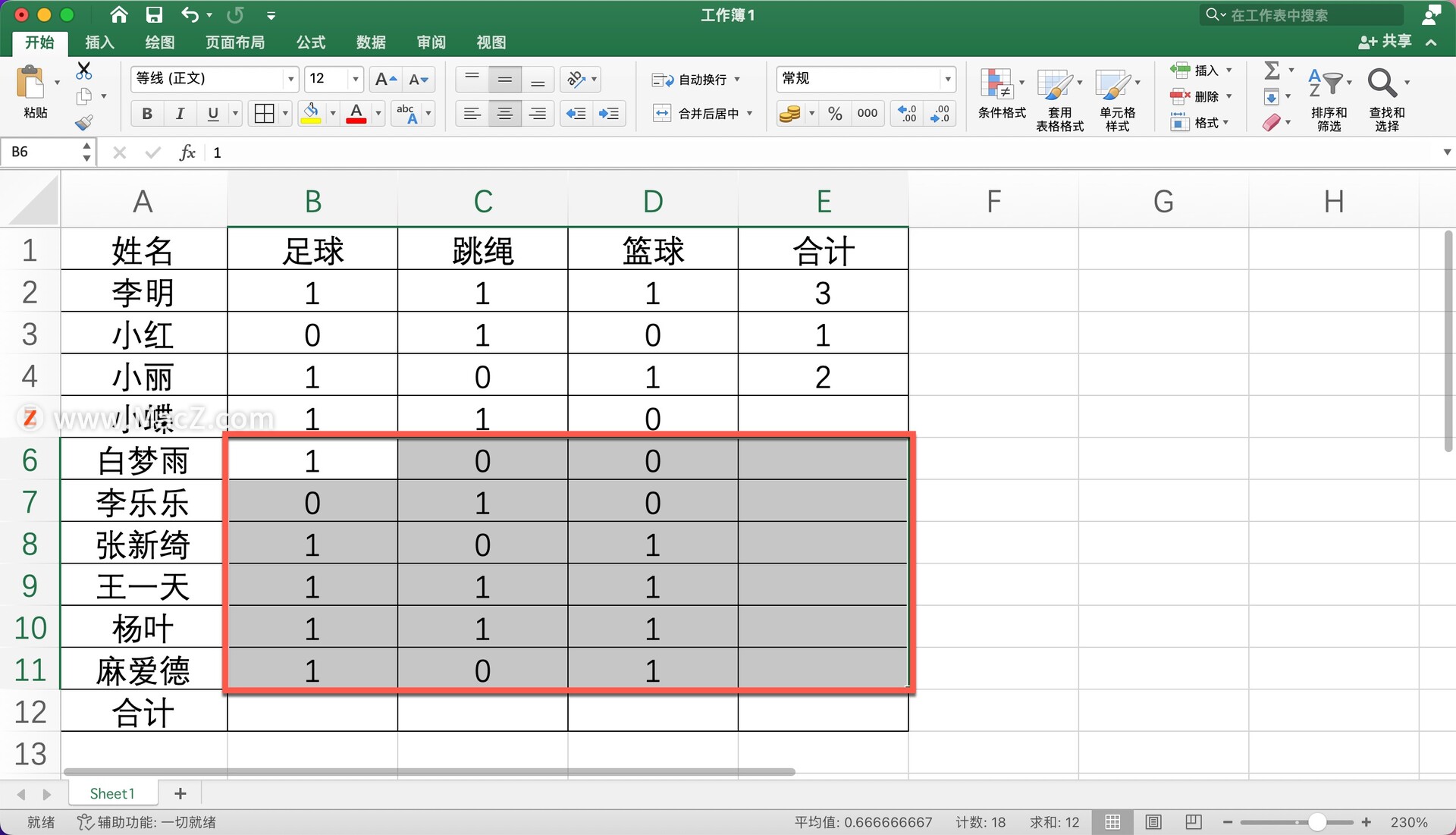The height and width of the screenshot is (835, 1456).
Task: Decrease font size with small A
Action: pyautogui.click(x=418, y=79)
